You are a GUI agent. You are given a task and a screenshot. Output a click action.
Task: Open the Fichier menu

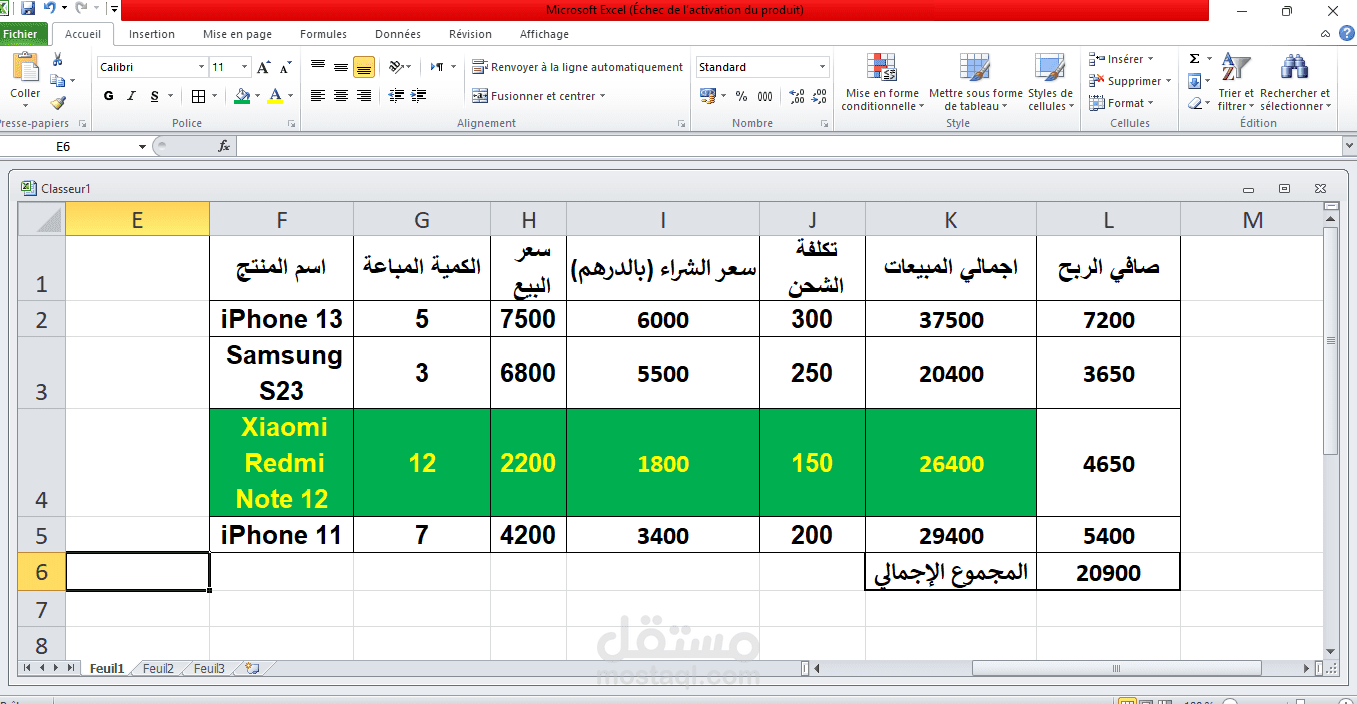pos(19,34)
